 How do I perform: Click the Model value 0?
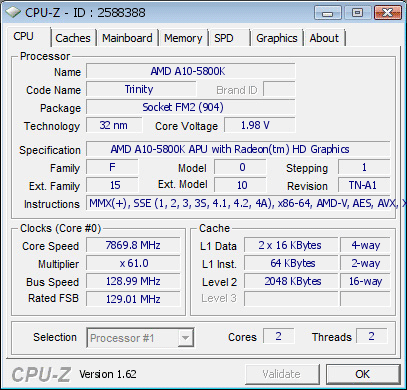240,167
